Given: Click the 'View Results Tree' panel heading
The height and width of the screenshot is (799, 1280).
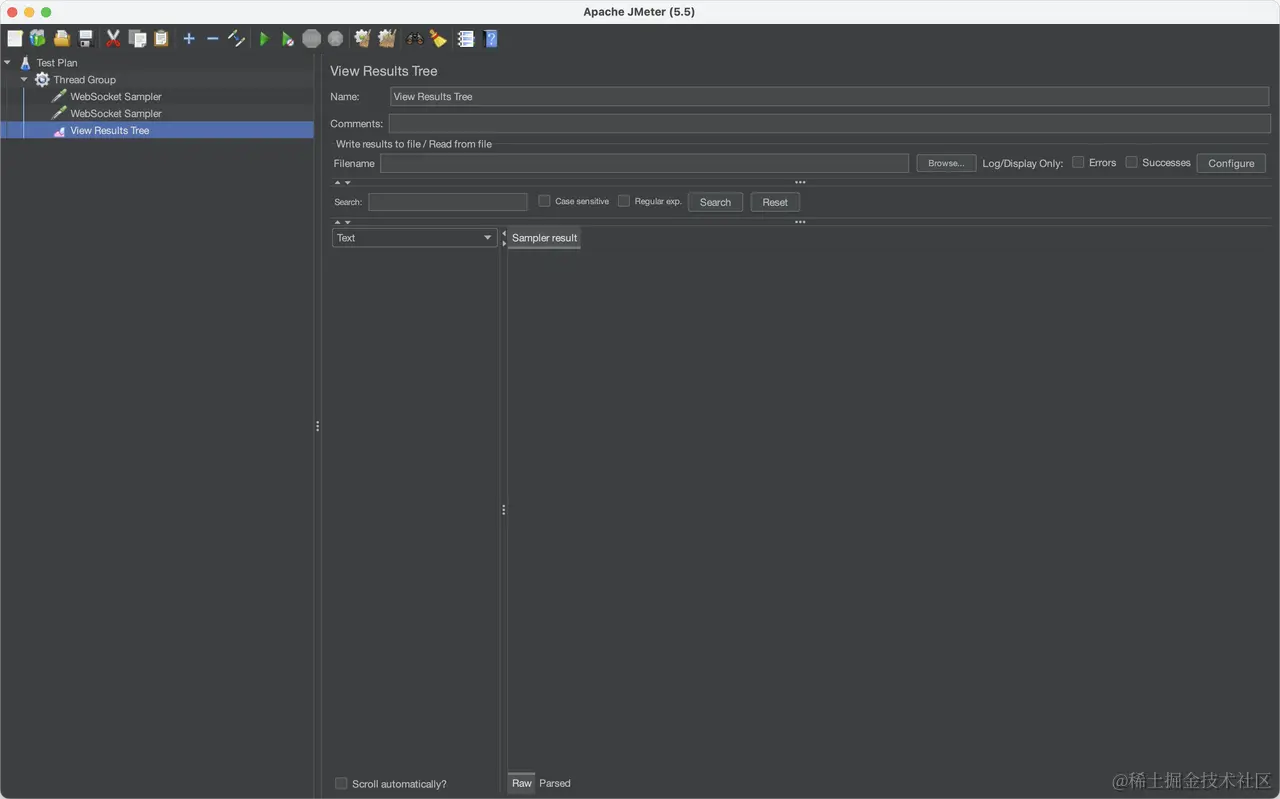Looking at the screenshot, I should (x=384, y=71).
